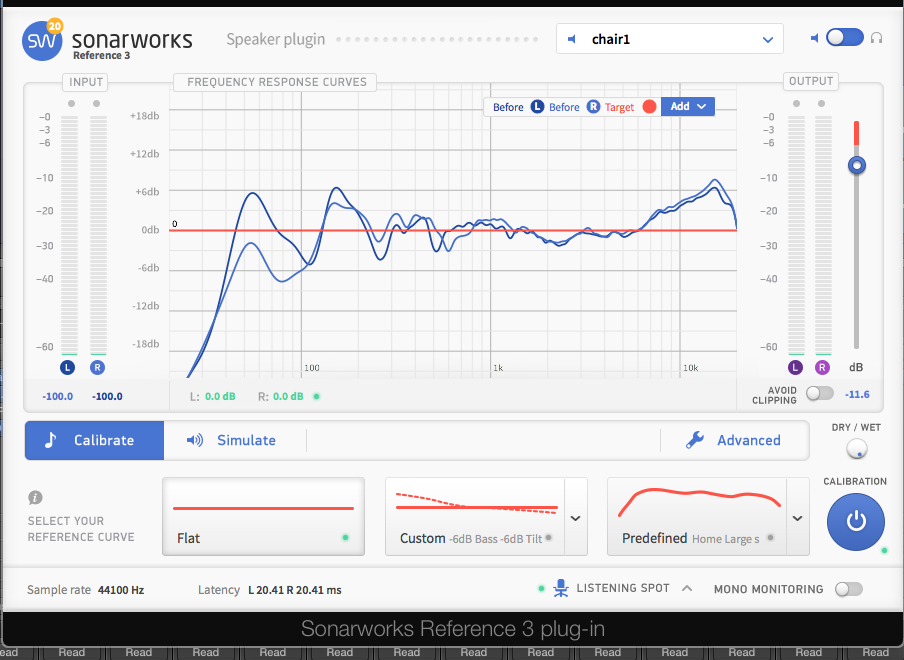
Task: Toggle the Calibration power button
Action: click(x=856, y=522)
